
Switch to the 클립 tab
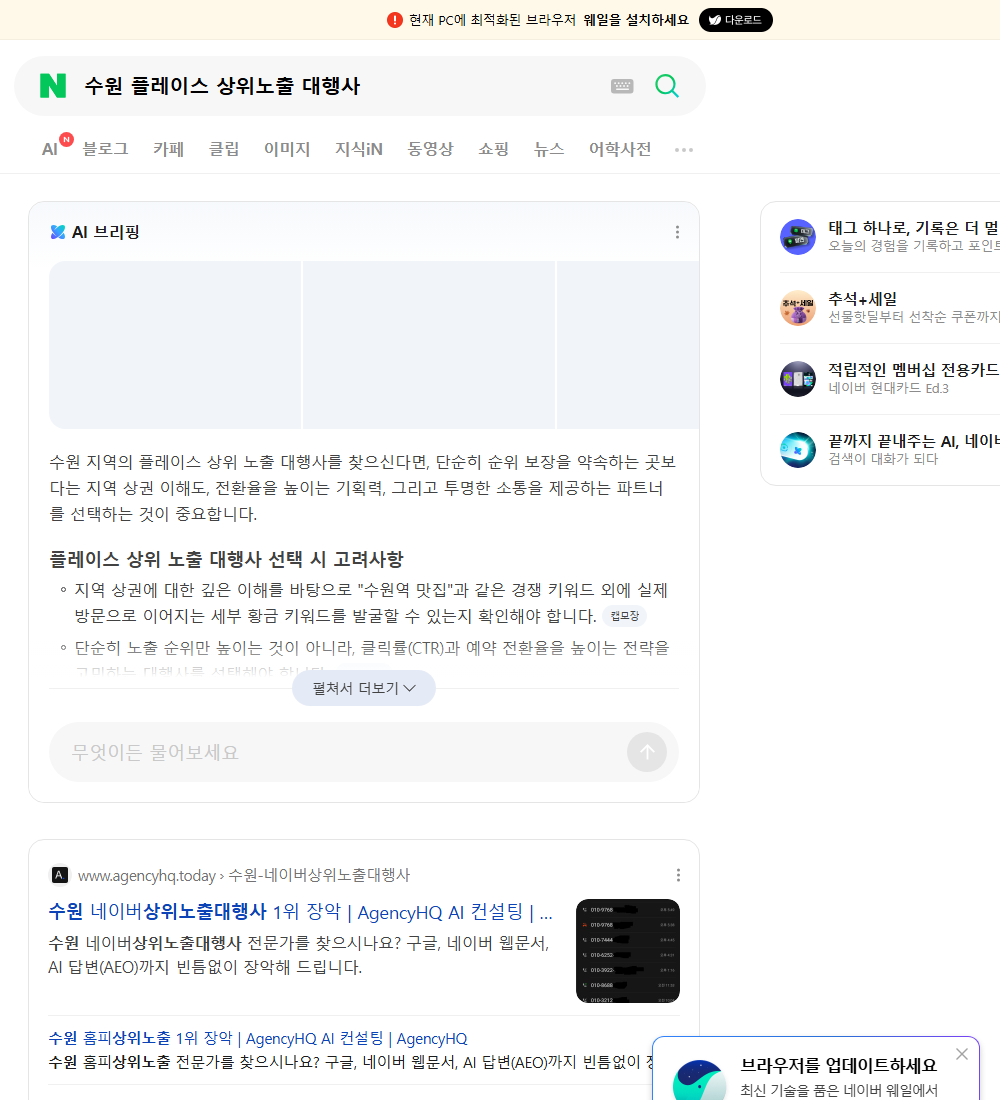coord(224,149)
